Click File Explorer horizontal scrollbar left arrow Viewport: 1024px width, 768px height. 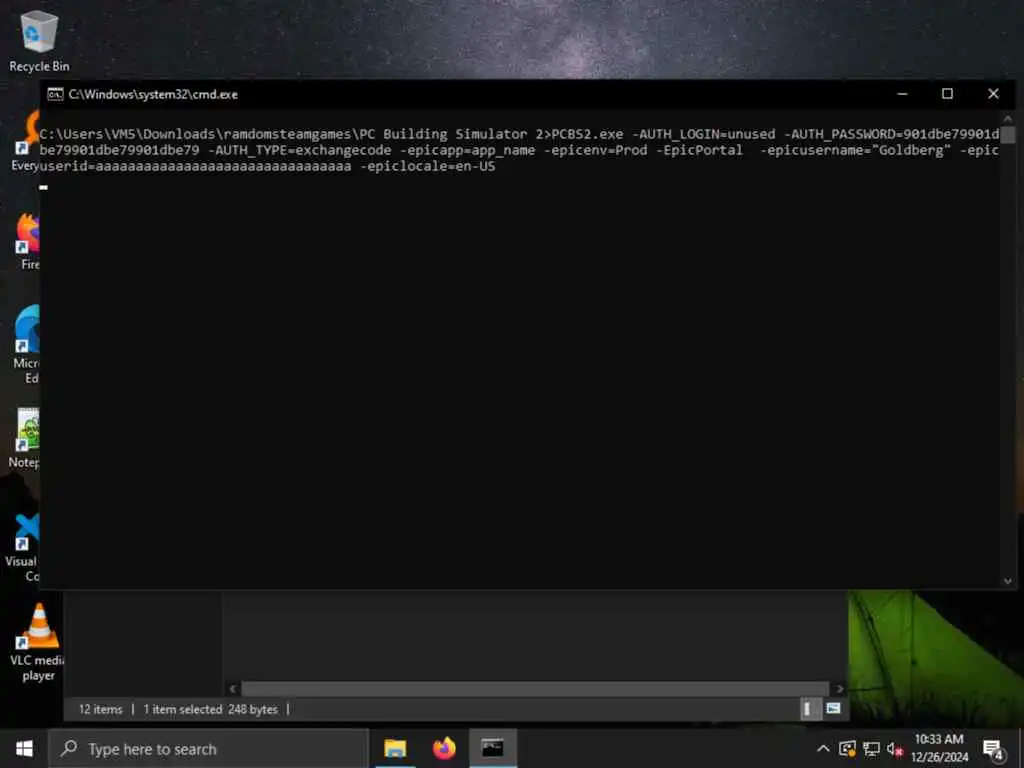(232, 688)
